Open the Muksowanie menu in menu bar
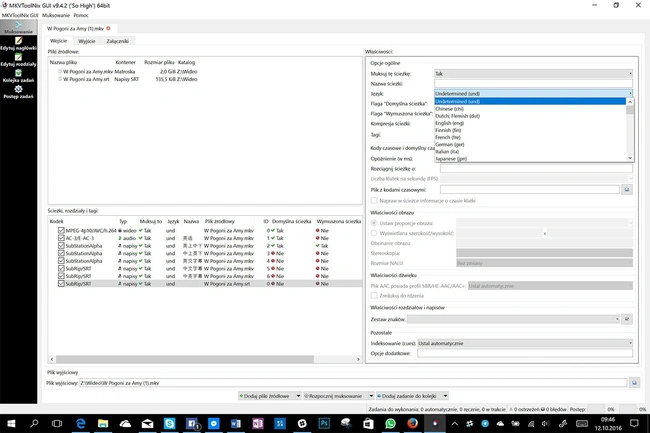Viewport: 650px width, 433px height. point(56,15)
